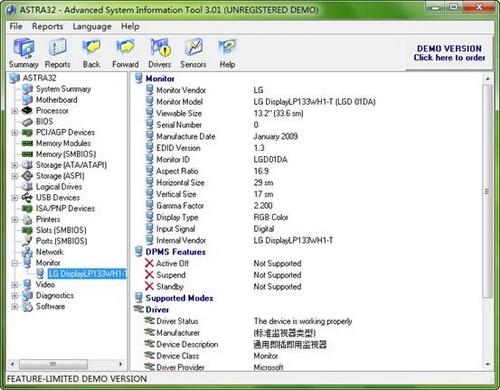The height and width of the screenshot is (390, 500).
Task: Click the 'January 2009' manufacture date value
Action: click(x=275, y=136)
